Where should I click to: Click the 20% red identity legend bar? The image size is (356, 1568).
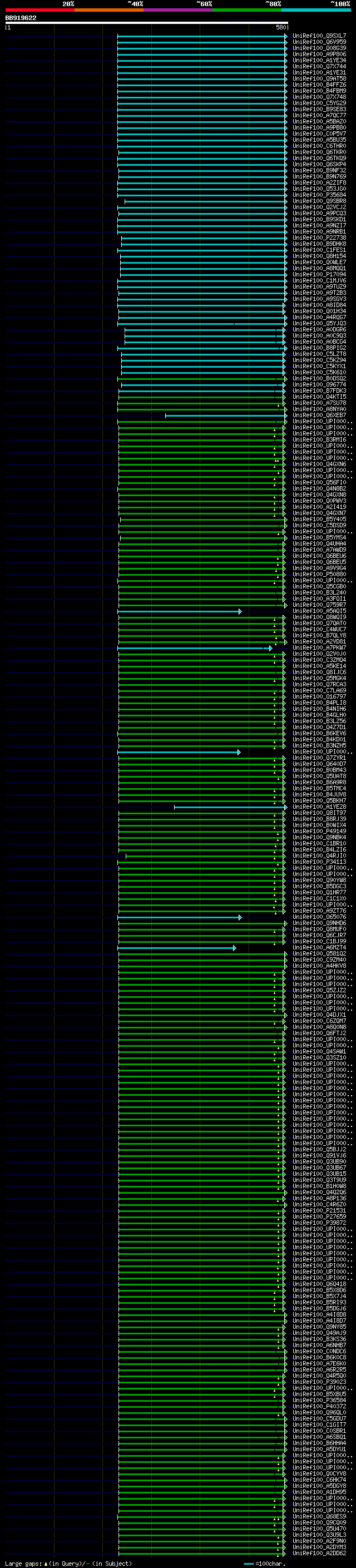coord(39,10)
